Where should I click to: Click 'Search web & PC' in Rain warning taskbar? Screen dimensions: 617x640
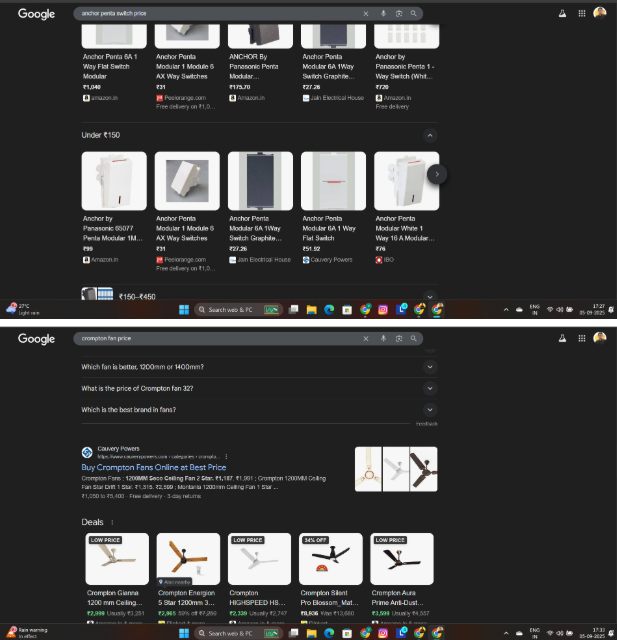pyautogui.click(x=239, y=633)
